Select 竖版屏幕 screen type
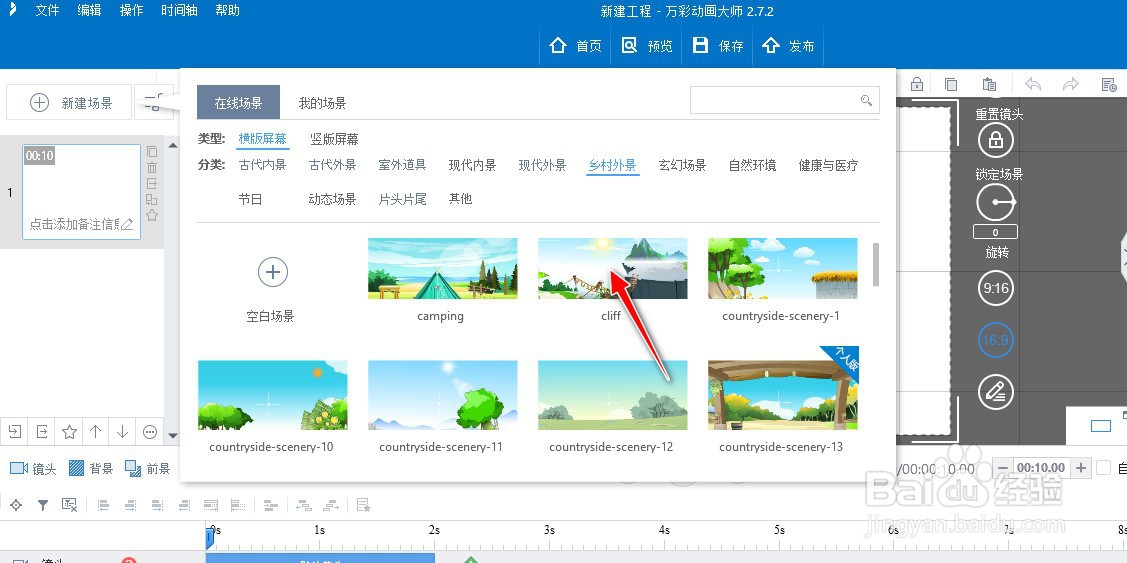The width and height of the screenshot is (1127, 563). click(x=334, y=139)
